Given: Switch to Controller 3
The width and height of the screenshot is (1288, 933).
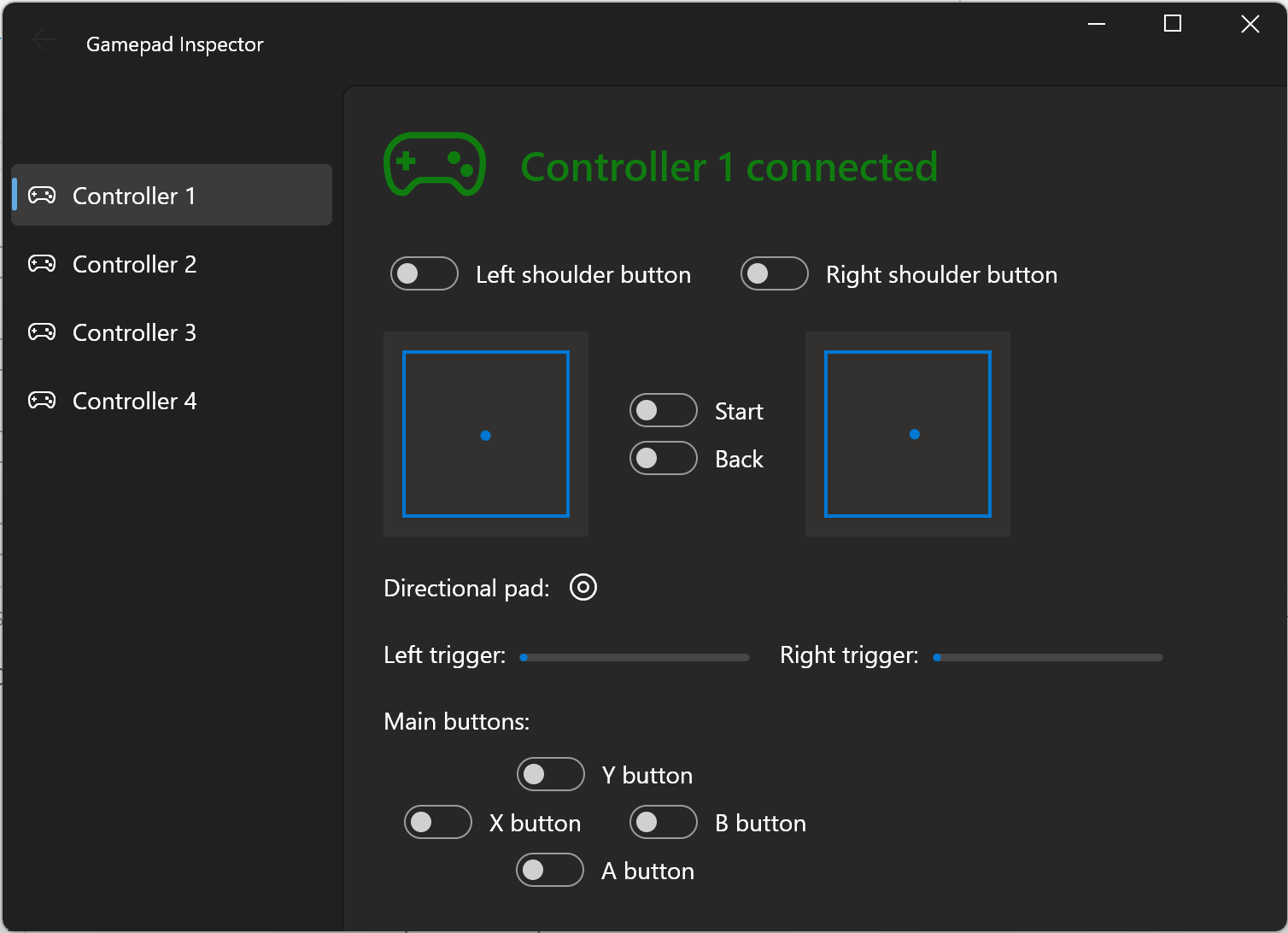Looking at the screenshot, I should click(x=134, y=332).
